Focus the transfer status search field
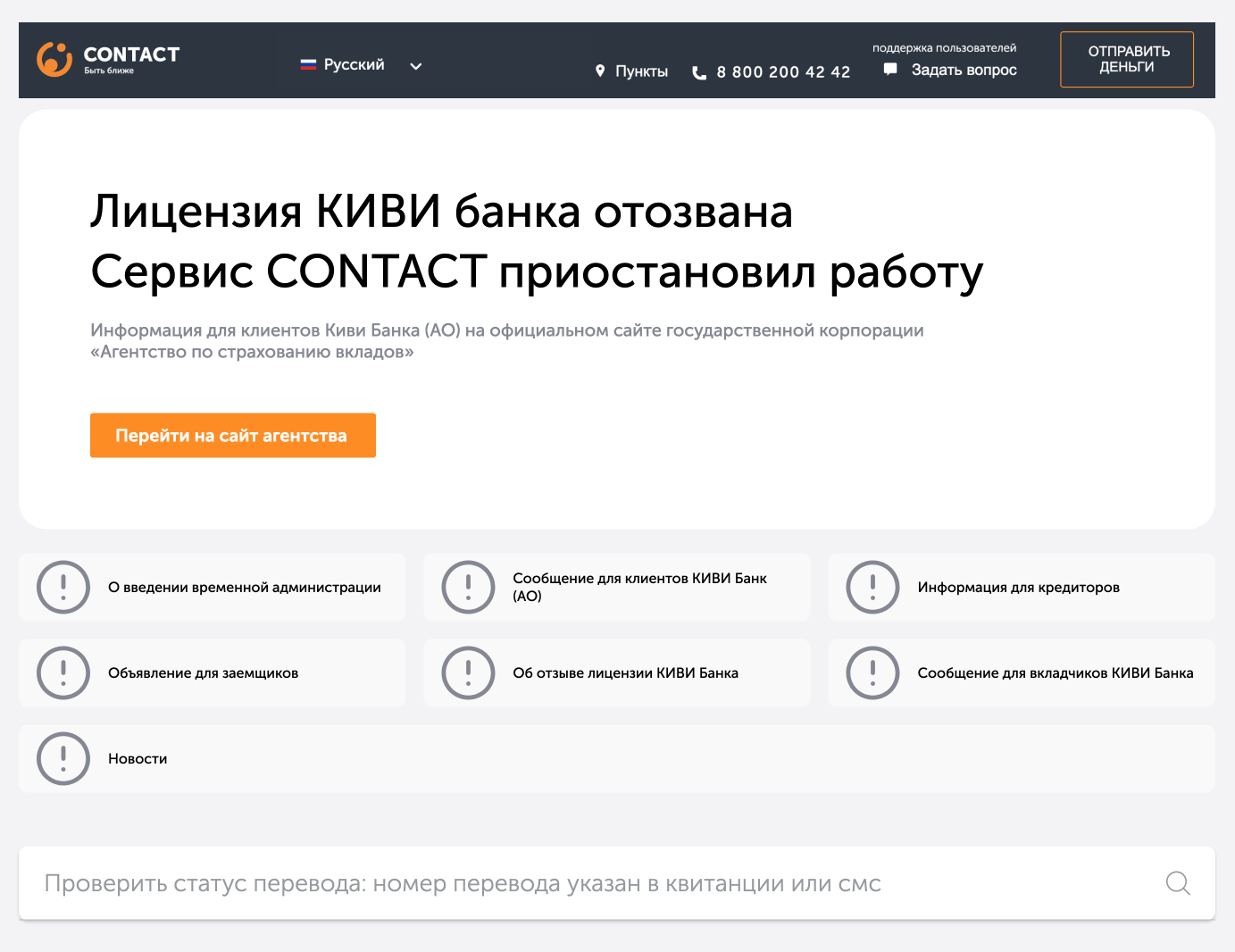Screen dimensions: 1235x952 click(617, 883)
